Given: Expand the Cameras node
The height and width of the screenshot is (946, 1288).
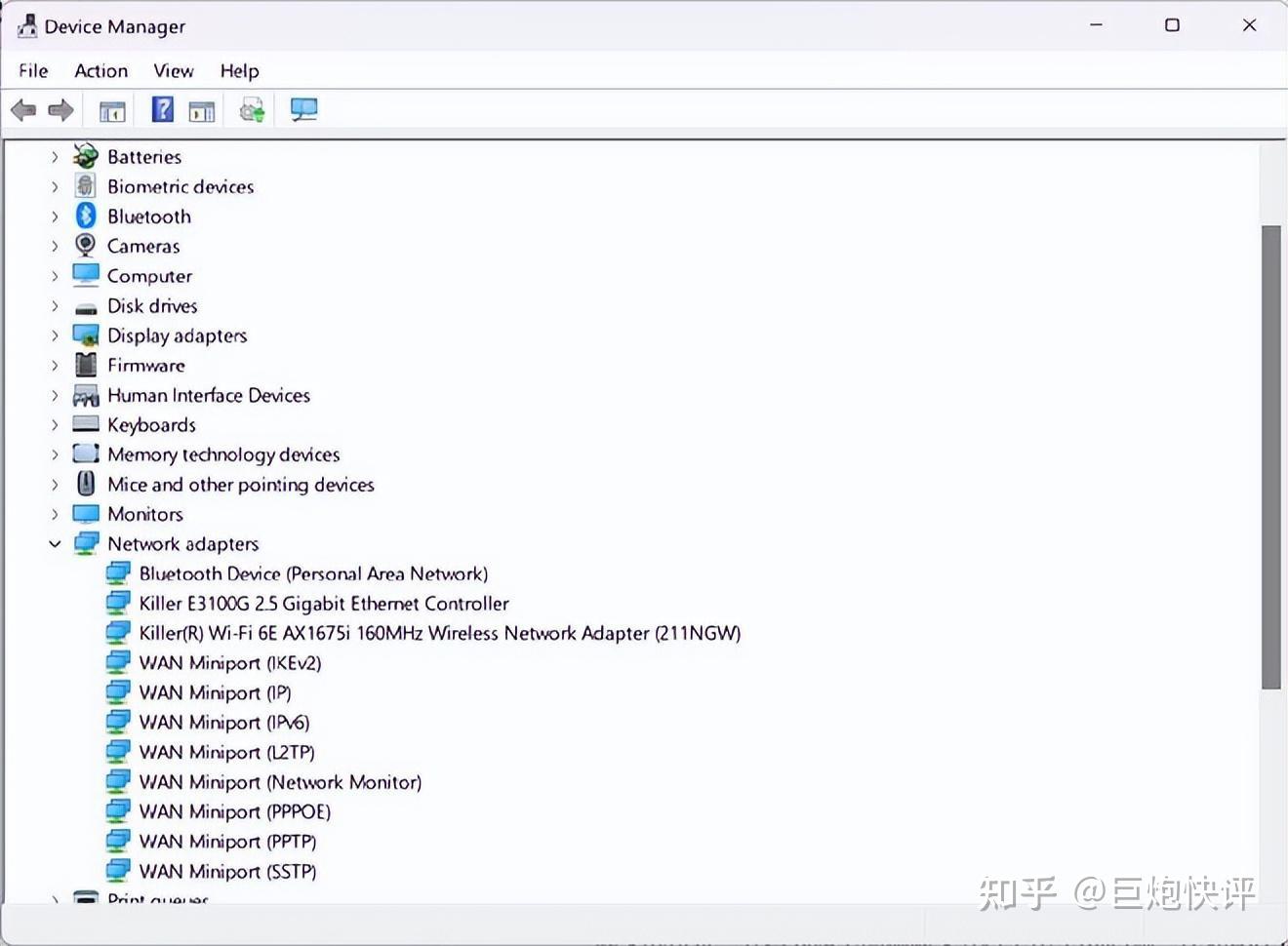Looking at the screenshot, I should (x=55, y=246).
